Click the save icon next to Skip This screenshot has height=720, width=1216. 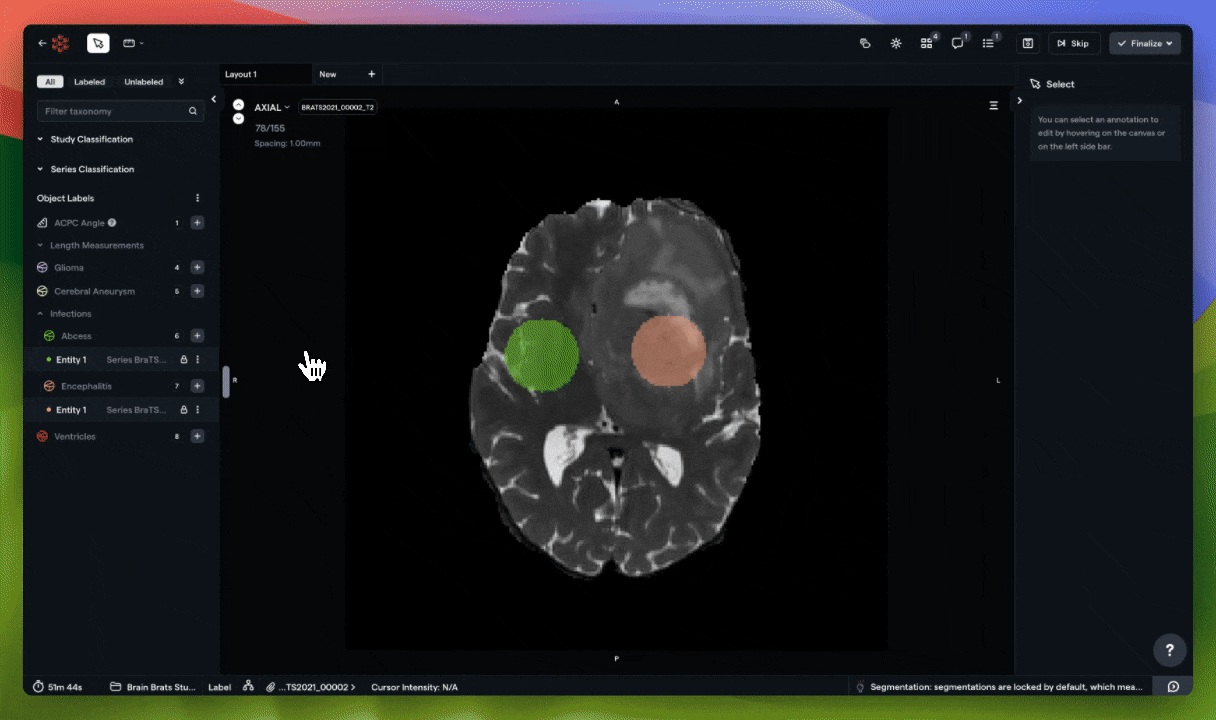[x=1027, y=43]
